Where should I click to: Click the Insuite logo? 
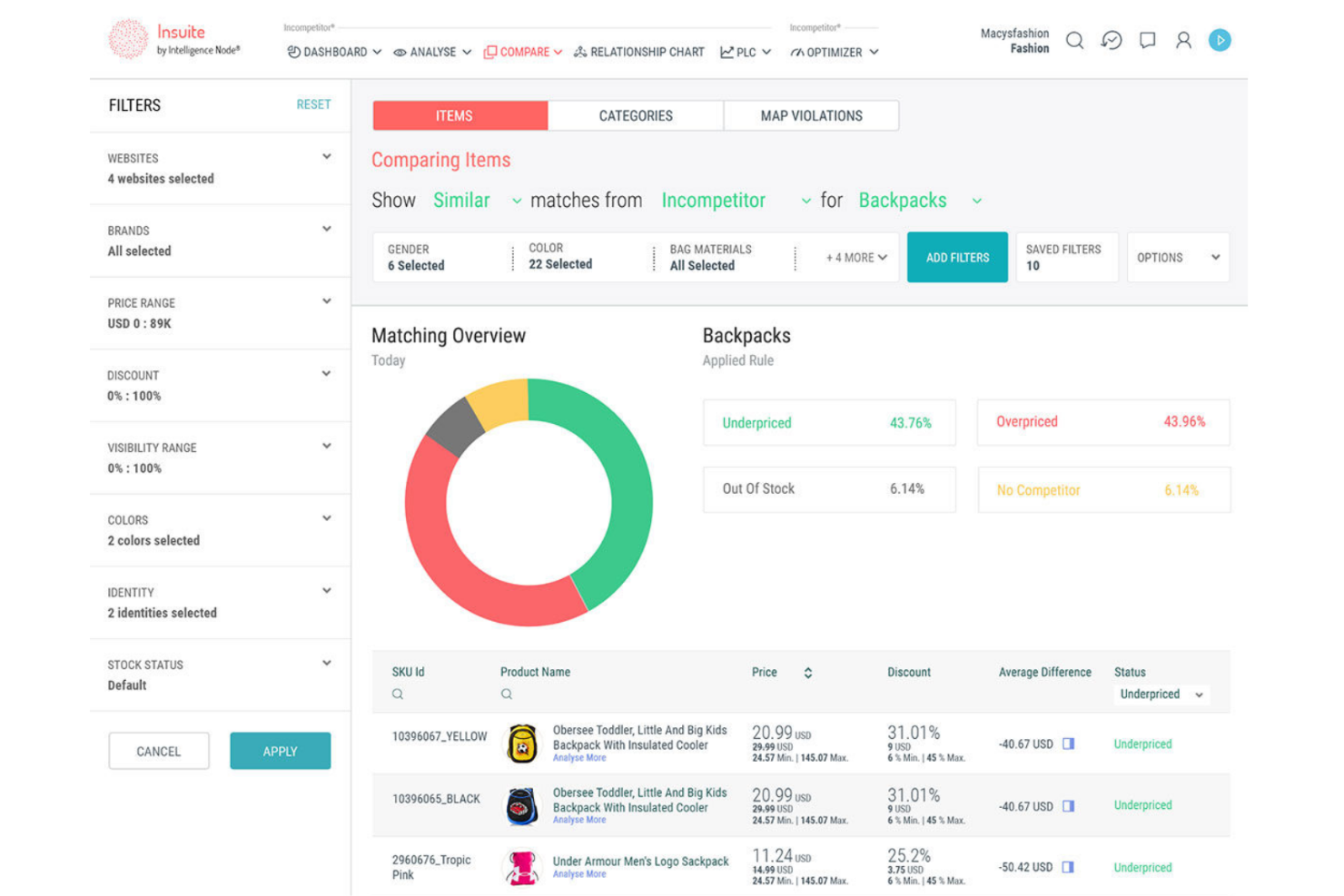[173, 40]
